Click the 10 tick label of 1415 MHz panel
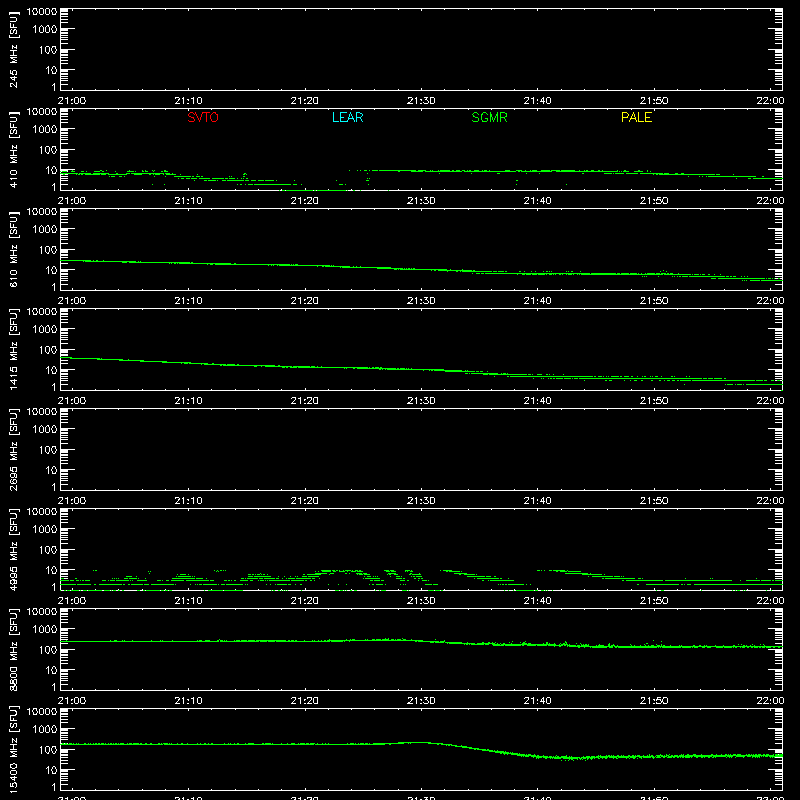This screenshot has height=800, width=800. coord(51,370)
